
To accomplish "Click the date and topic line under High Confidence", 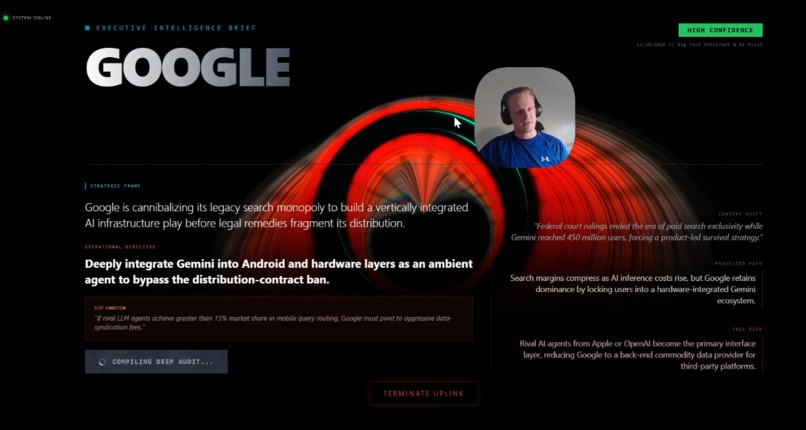I will click(699, 45).
